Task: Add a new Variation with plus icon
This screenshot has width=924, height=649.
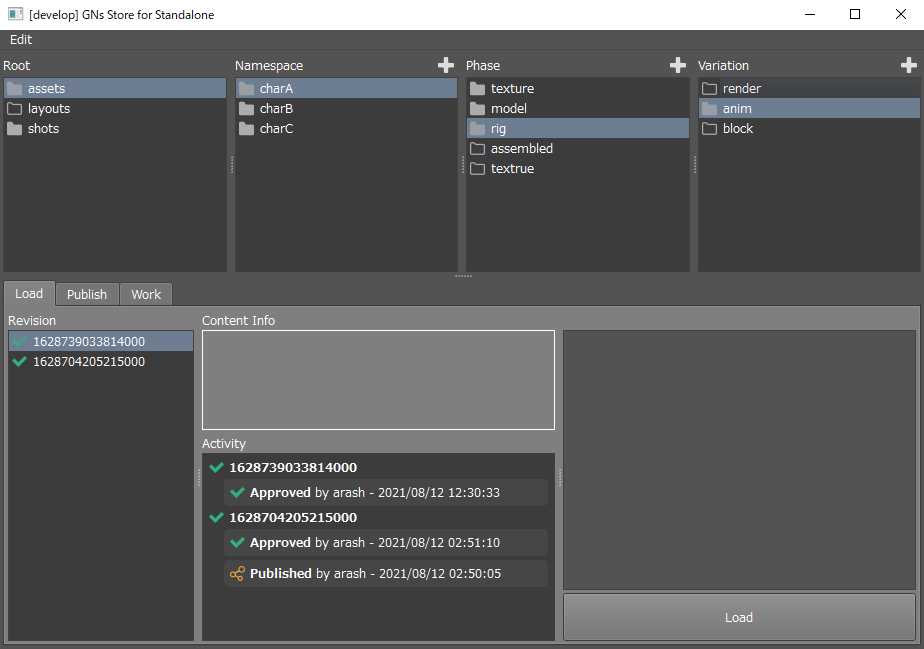Action: (x=909, y=65)
